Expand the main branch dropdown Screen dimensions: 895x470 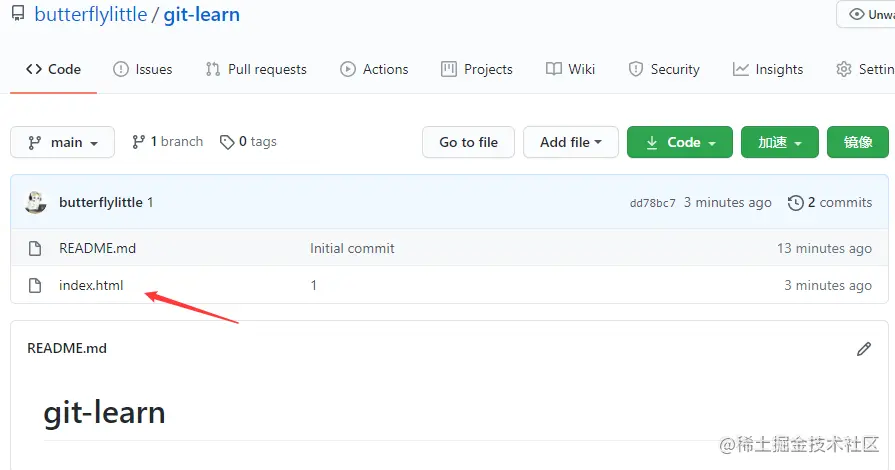[62, 142]
